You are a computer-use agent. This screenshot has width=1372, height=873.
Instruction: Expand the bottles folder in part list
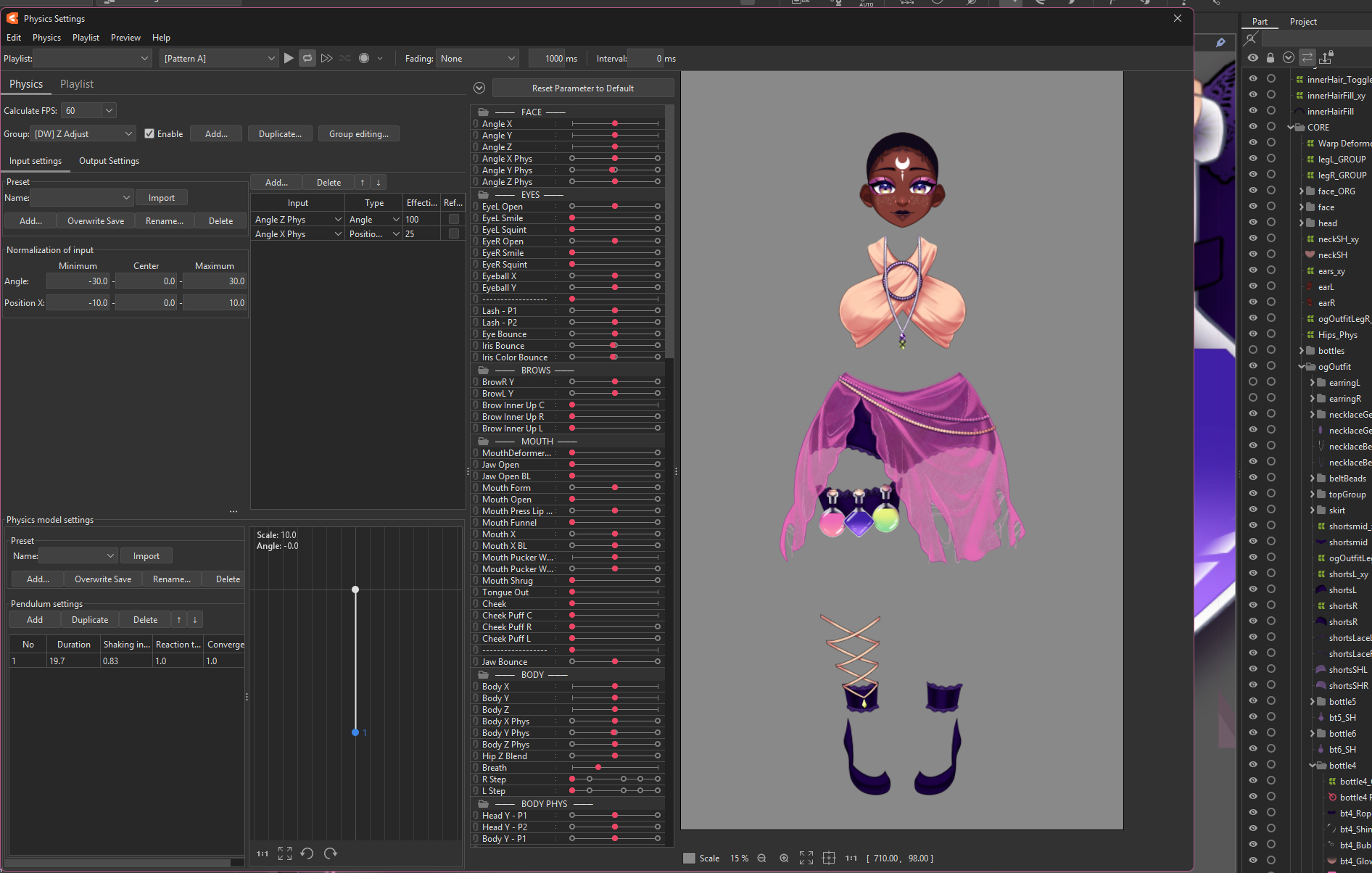coord(1302,350)
